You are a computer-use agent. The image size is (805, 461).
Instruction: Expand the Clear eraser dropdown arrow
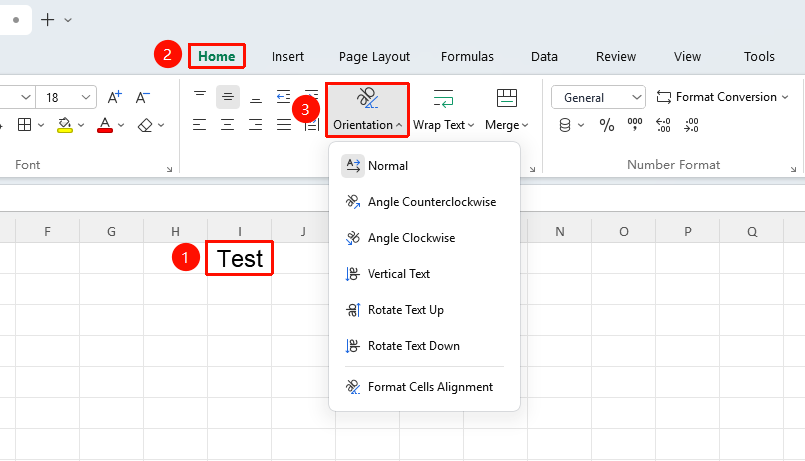coord(161,125)
